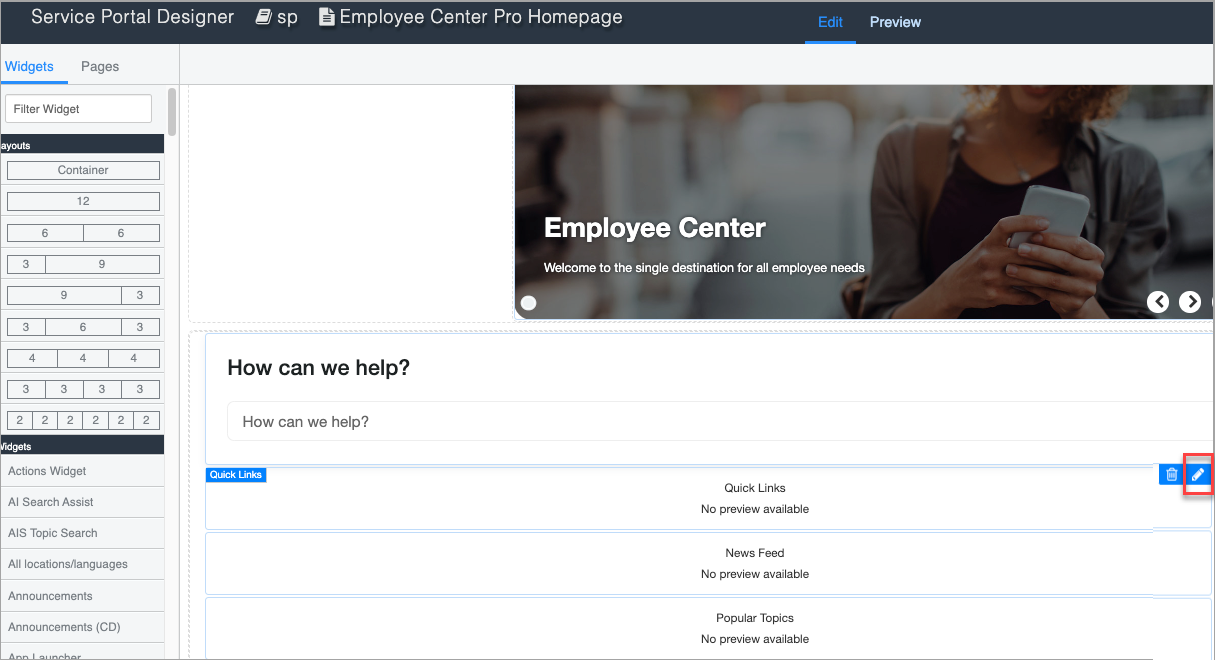This screenshot has height=660, width=1215.
Task: Click the Service Portal Designer title
Action: [133, 17]
